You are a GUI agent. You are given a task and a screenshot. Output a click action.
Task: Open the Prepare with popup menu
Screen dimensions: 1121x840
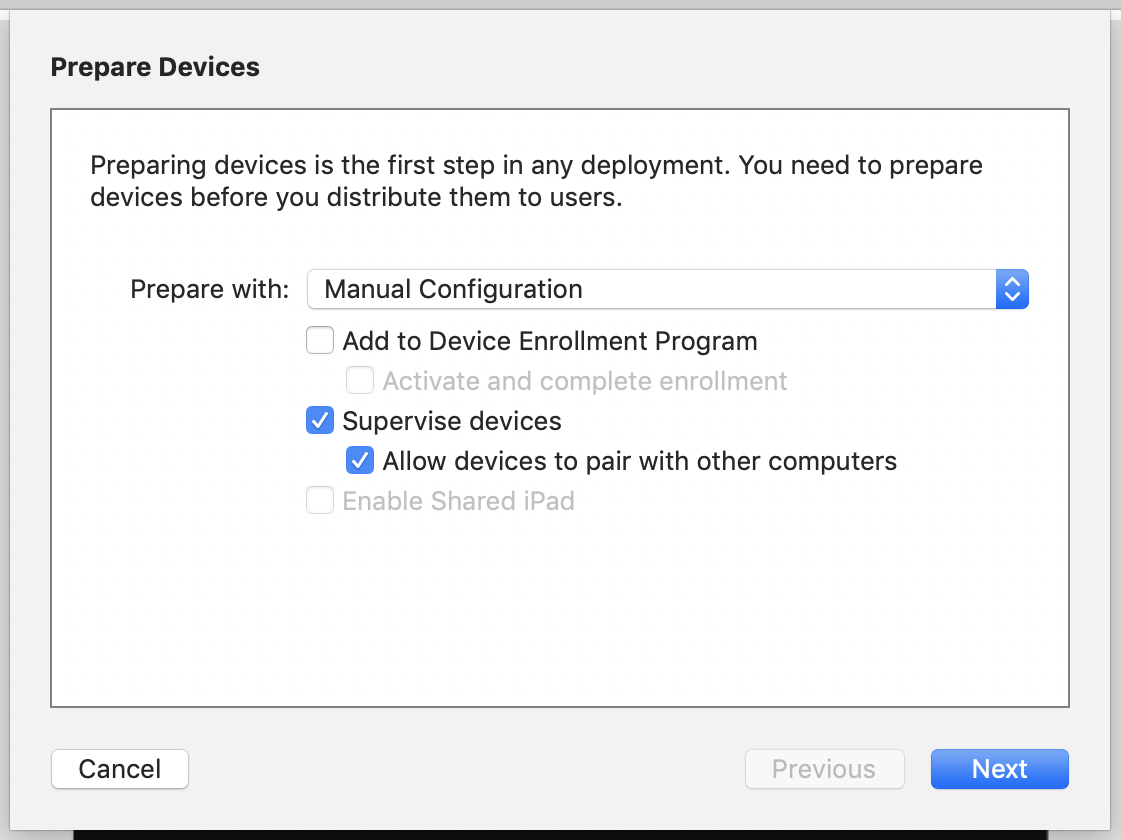[666, 290]
